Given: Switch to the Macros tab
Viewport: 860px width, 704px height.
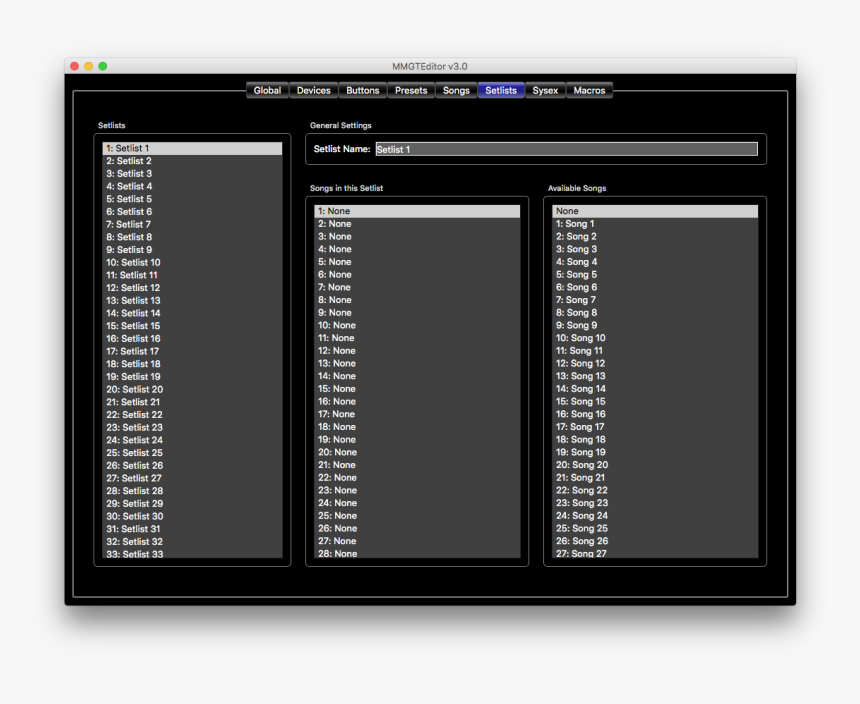Looking at the screenshot, I should 589,90.
